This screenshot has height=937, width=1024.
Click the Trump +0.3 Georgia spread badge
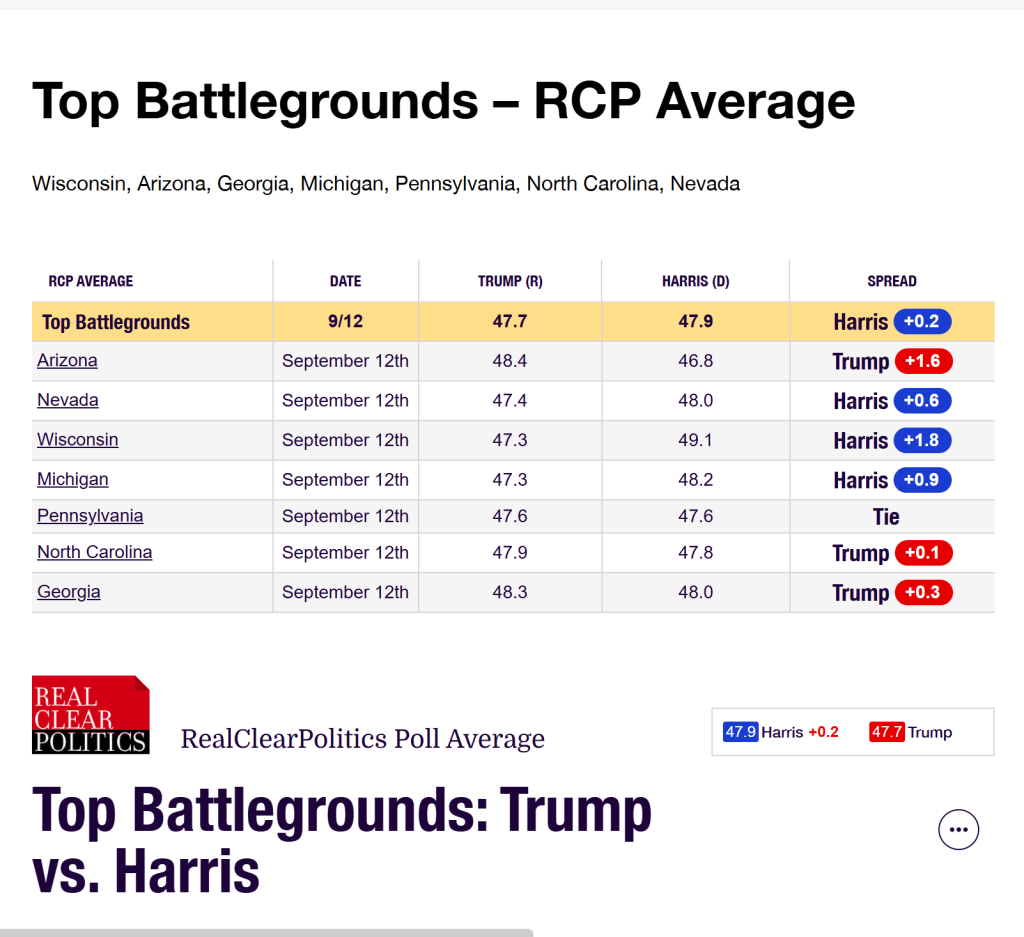point(923,592)
